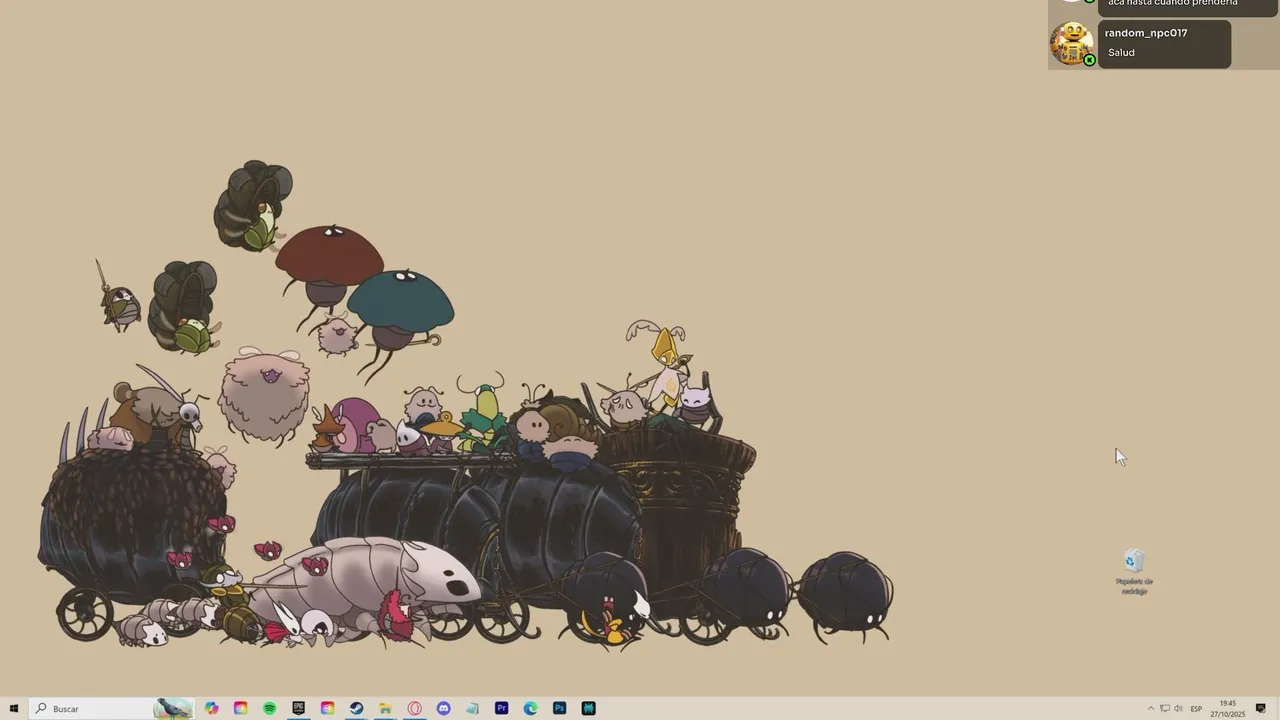
Task: Open Steam from the taskbar
Action: point(356,708)
